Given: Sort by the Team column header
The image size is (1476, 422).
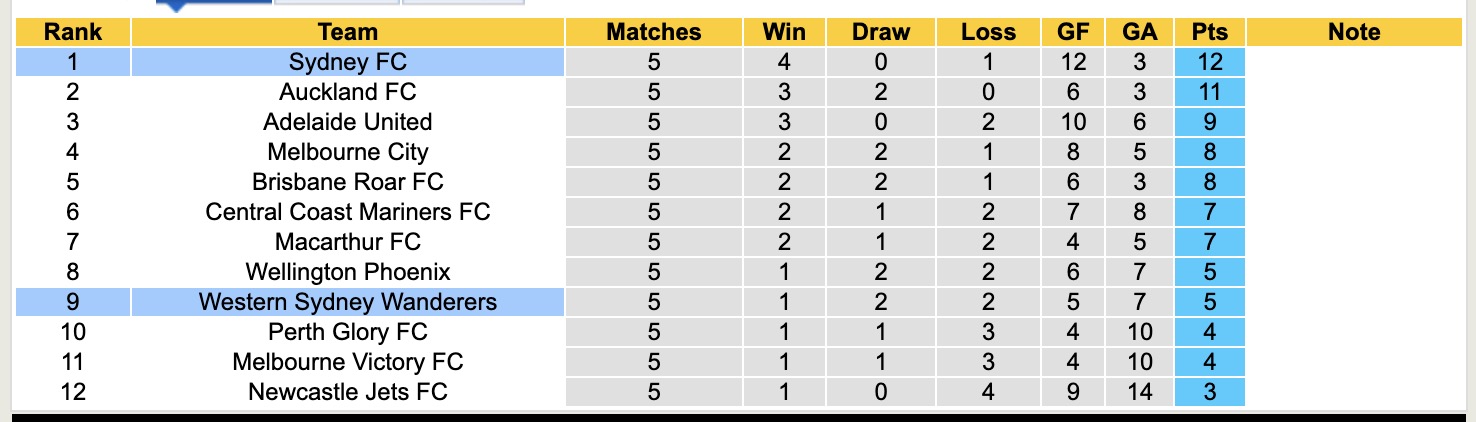Looking at the screenshot, I should coord(347,32).
